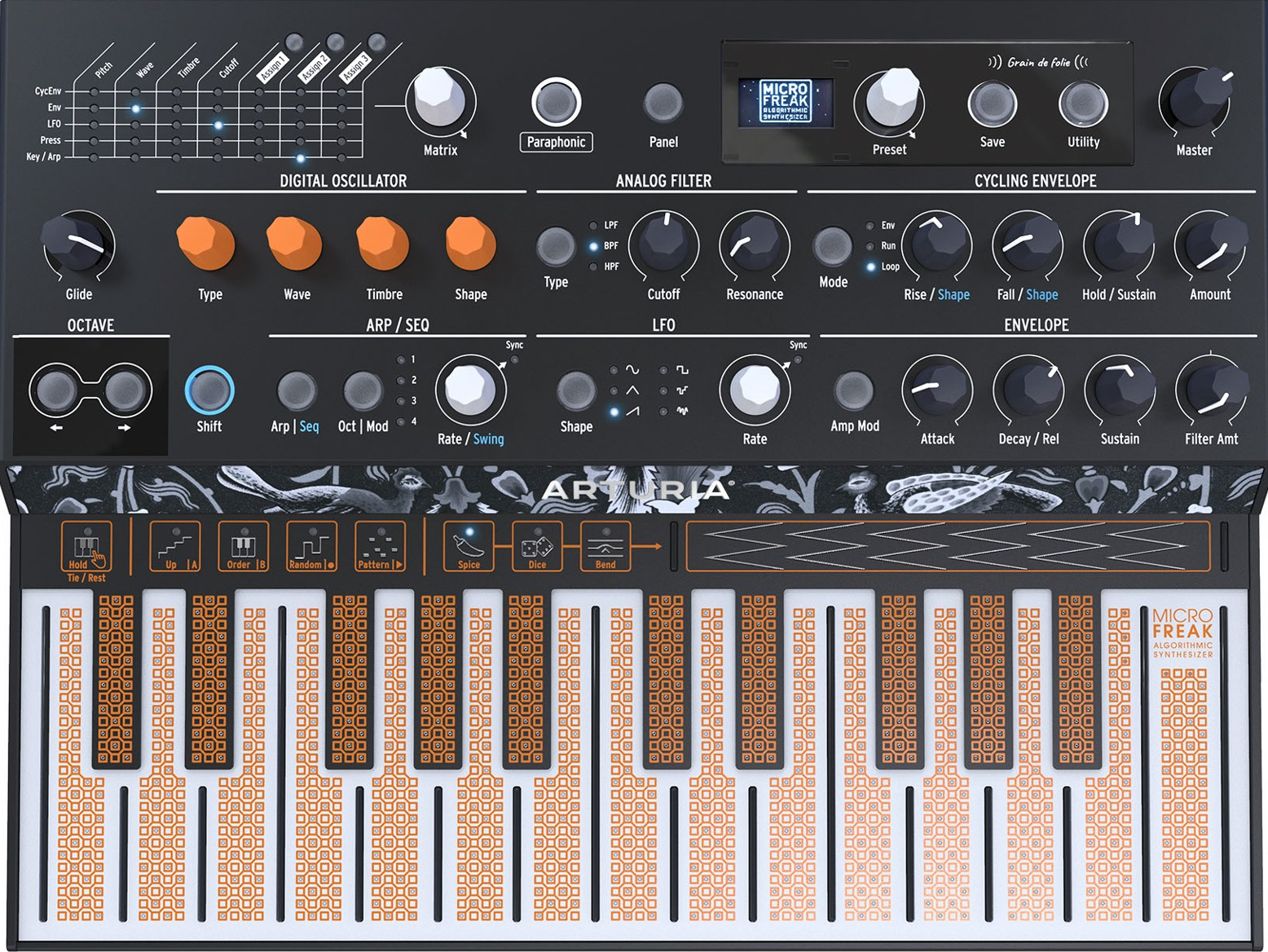Click the LFO square wave shape LED
Image resolution: width=1268 pixels, height=952 pixels.
(663, 371)
